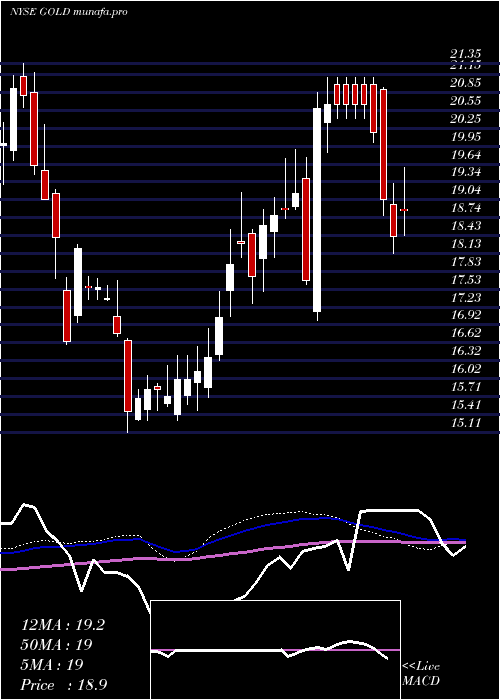Click the 17.23 price axis label
The width and height of the screenshot is (500, 700).
[x=466, y=297]
